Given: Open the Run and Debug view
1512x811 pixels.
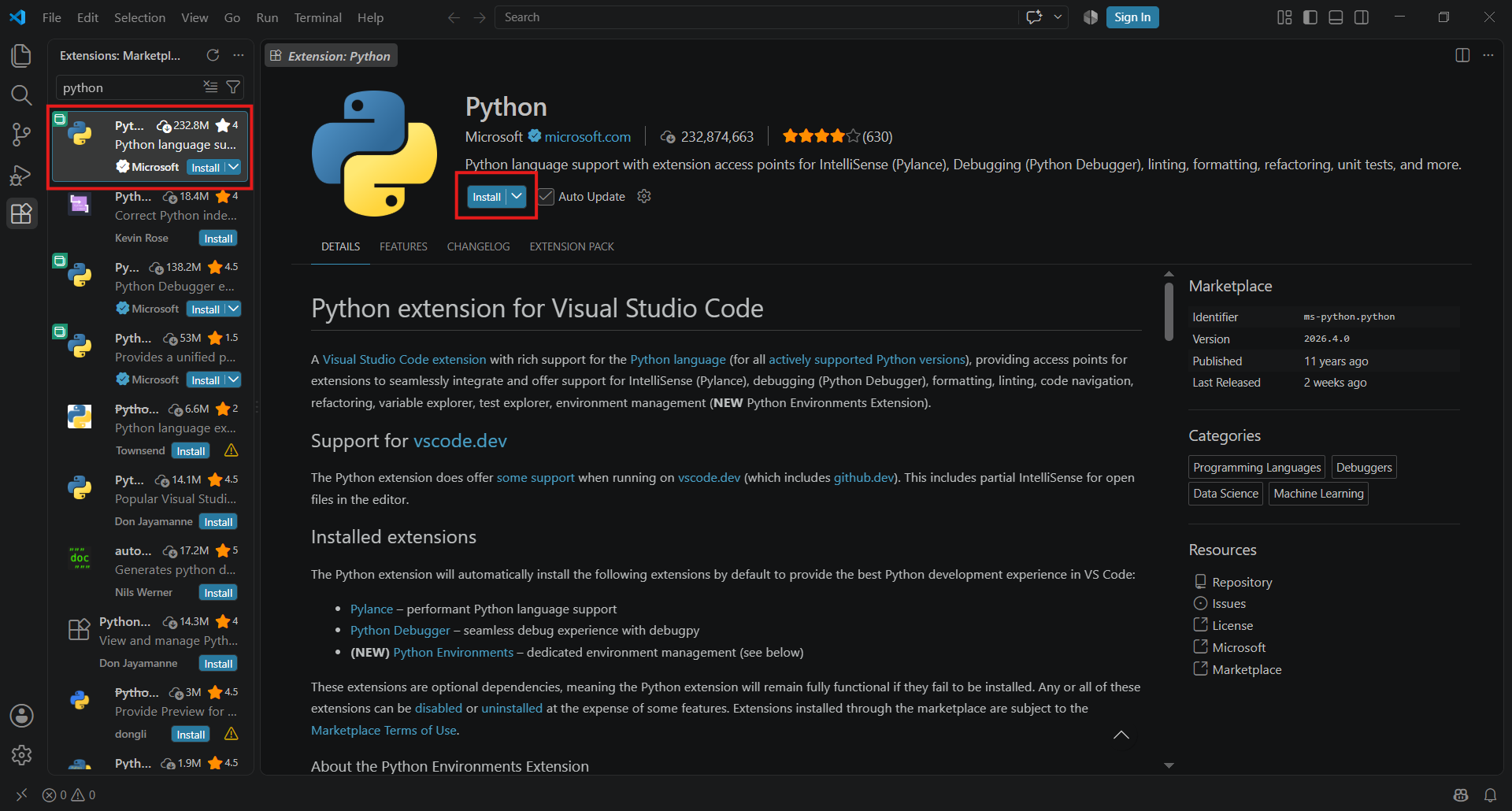Looking at the screenshot, I should tap(21, 174).
